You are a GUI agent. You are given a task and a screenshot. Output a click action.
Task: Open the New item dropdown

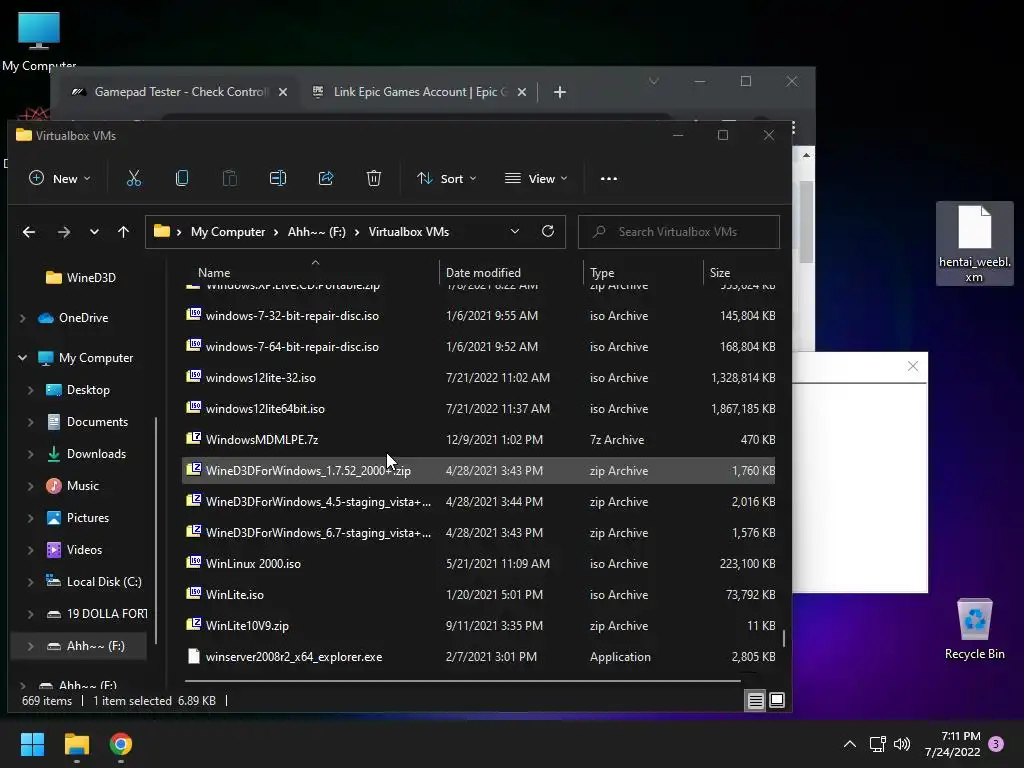(x=59, y=178)
